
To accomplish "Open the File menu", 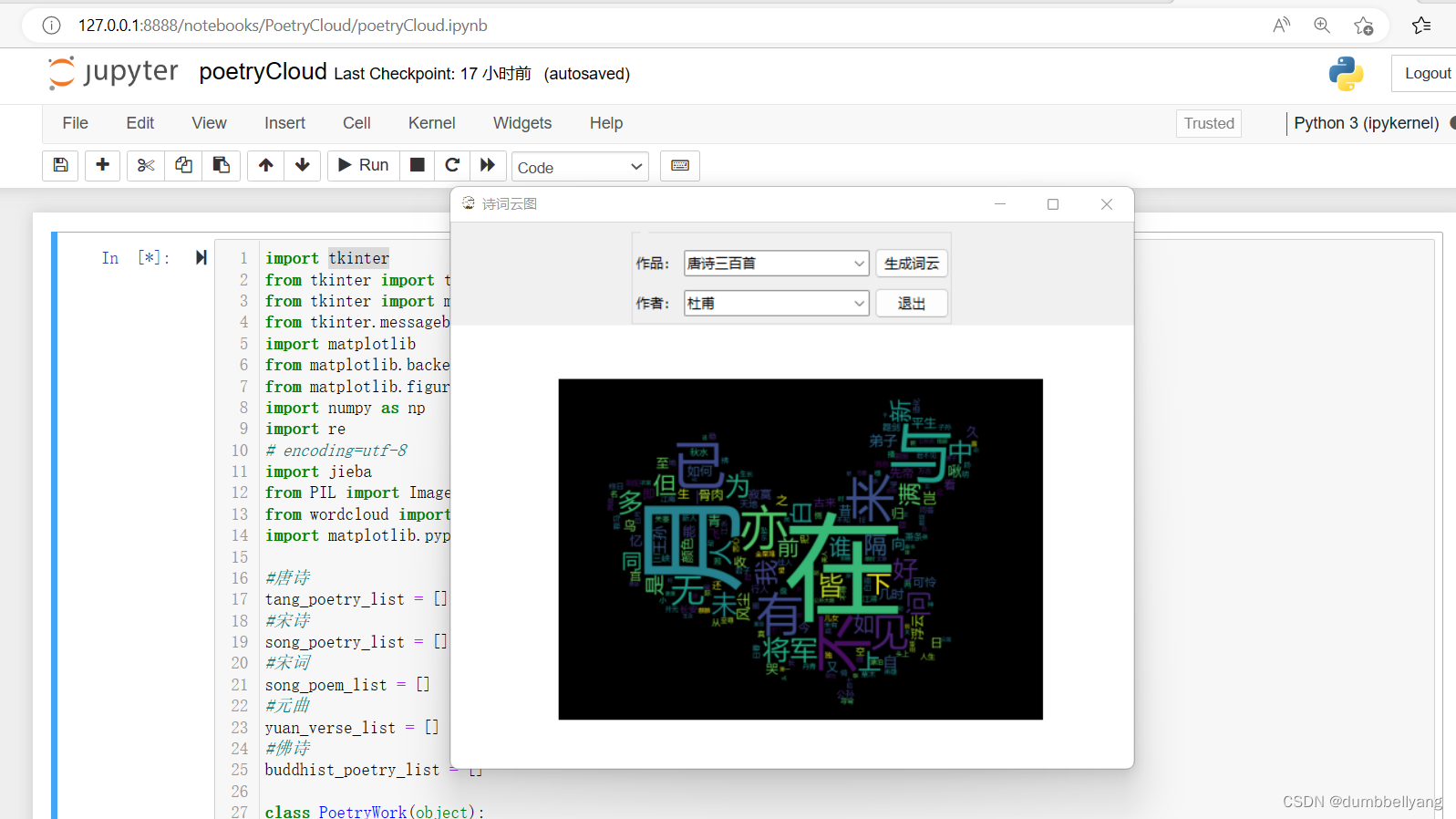I will pyautogui.click(x=75, y=123).
